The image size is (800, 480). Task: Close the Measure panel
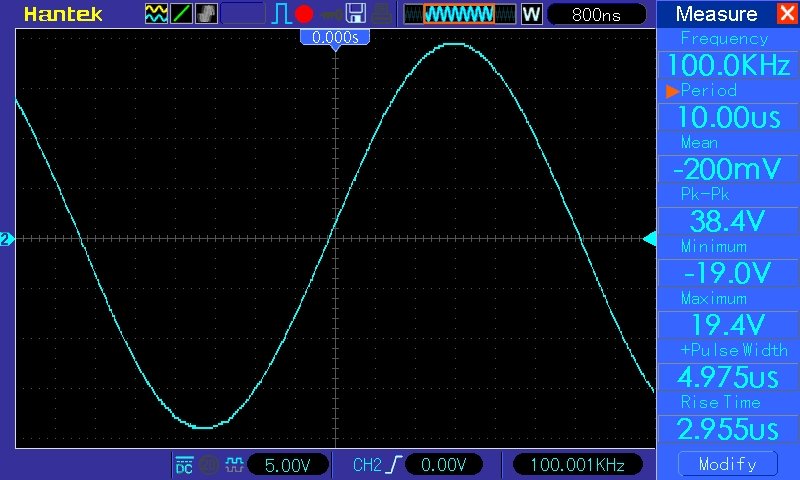coord(788,13)
